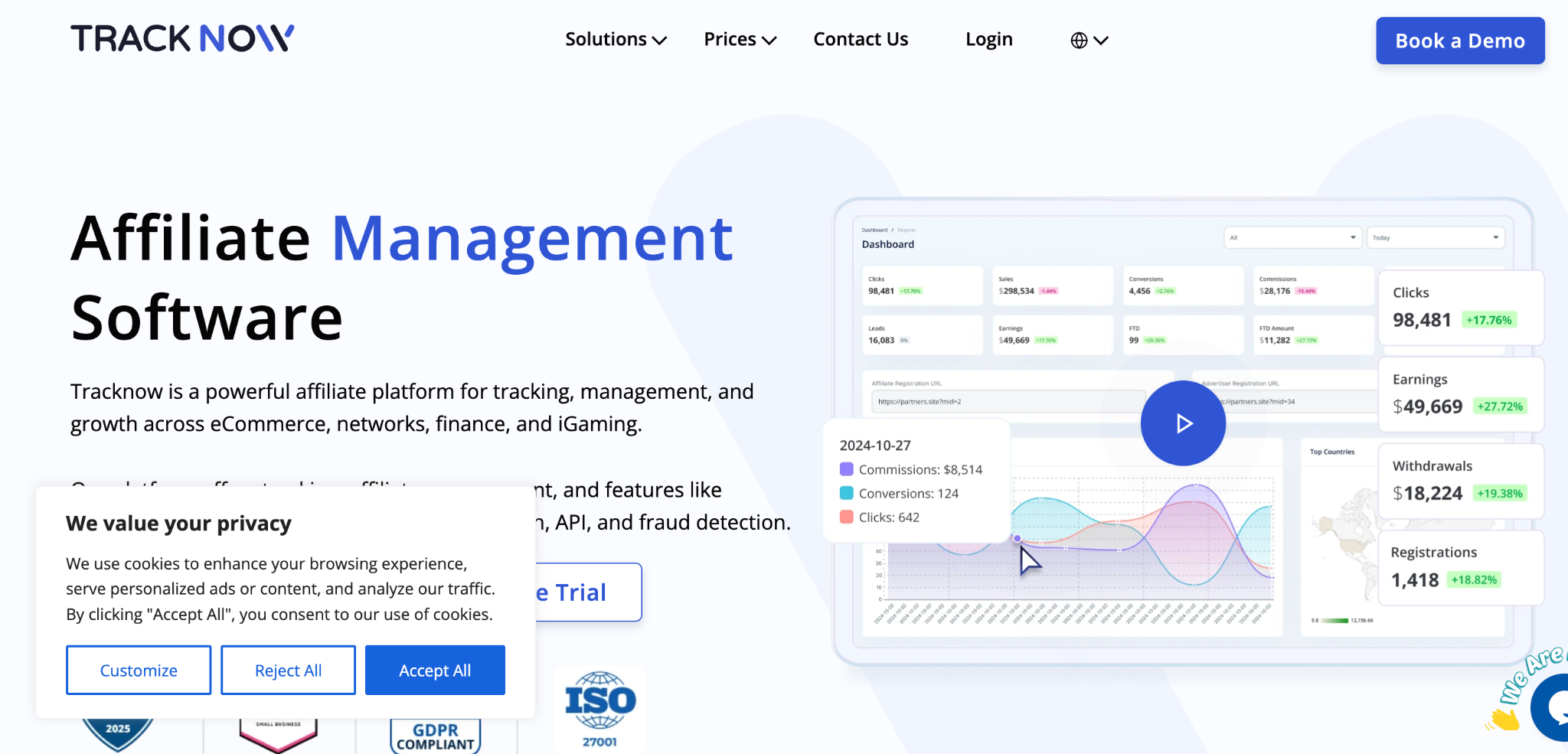Click the red Clicks legend swatch
The height and width of the screenshot is (754, 1568).
point(847,517)
